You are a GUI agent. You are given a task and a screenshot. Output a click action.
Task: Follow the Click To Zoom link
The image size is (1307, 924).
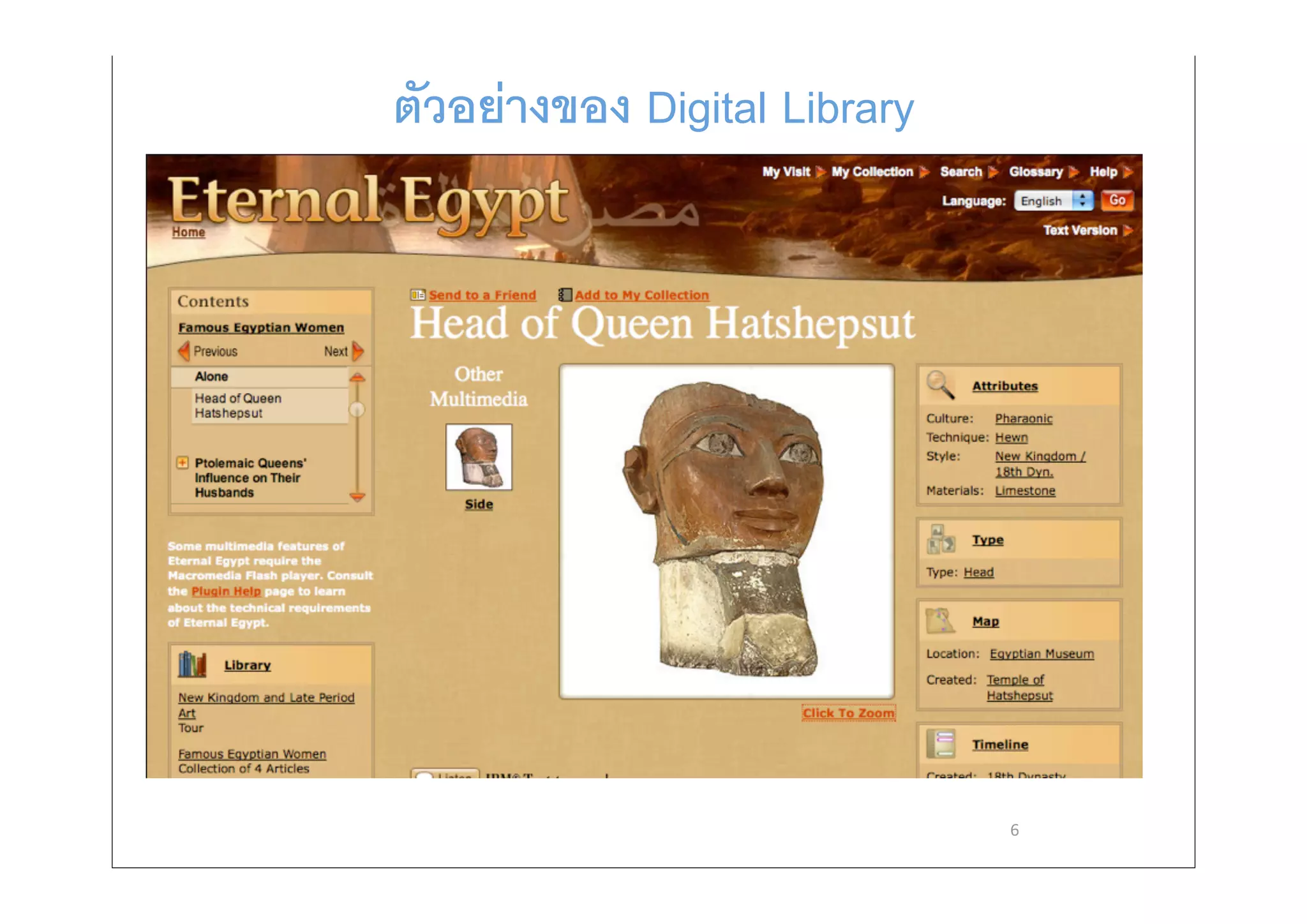[848, 713]
